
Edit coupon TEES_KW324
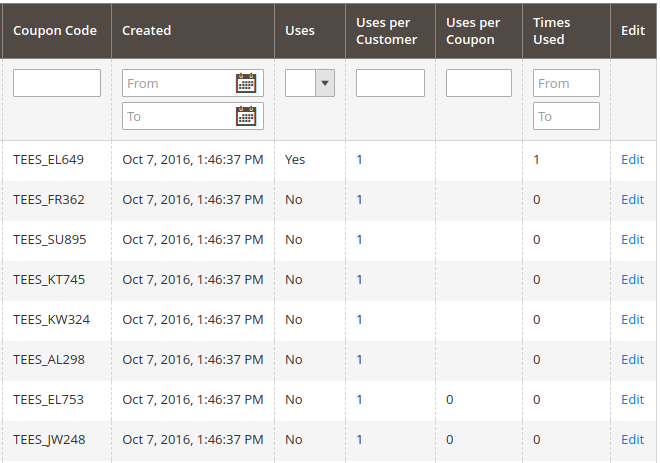point(632,319)
